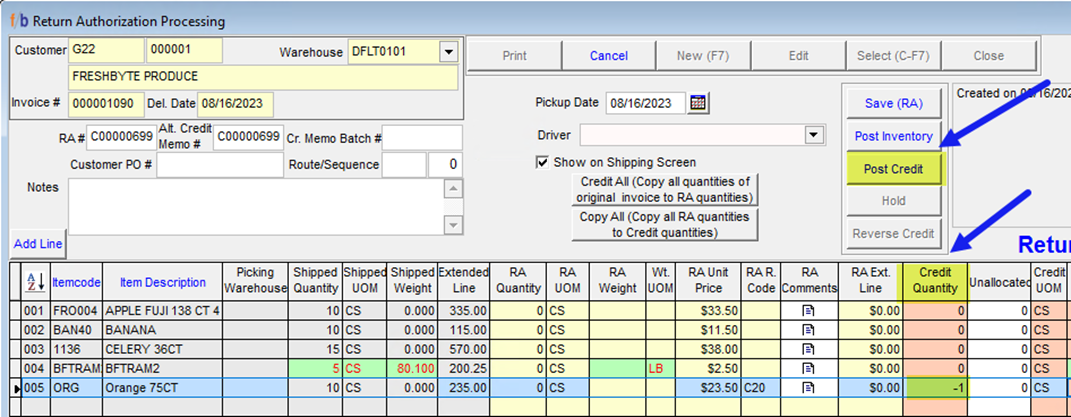The width and height of the screenshot is (1071, 417).
Task: Open RA Comments for Apple Fuji row
Action: point(810,311)
